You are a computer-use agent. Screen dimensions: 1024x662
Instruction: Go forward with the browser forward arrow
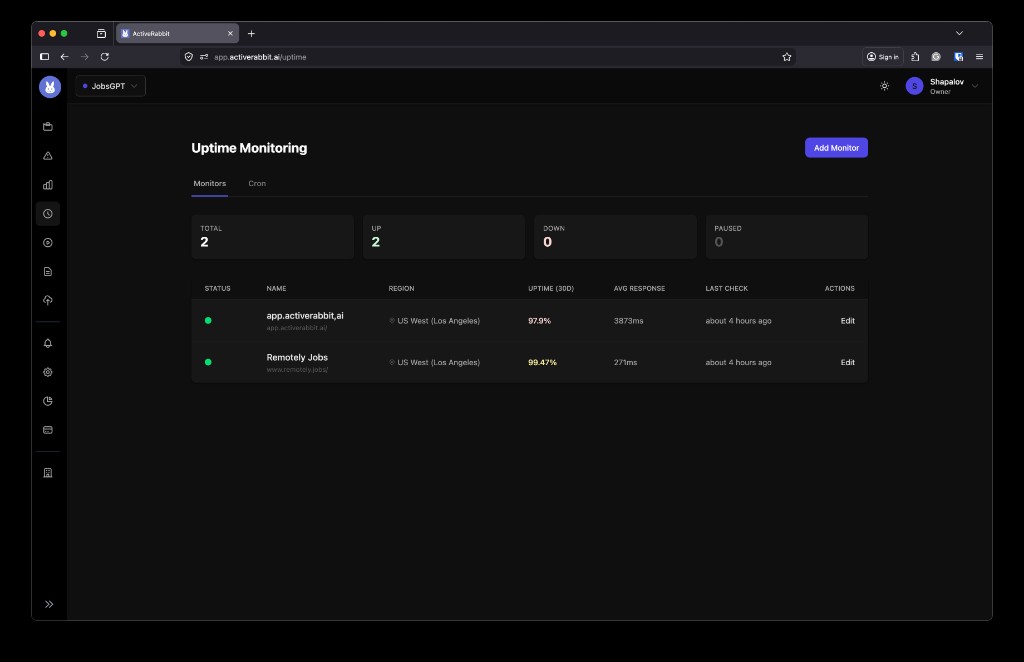[x=84, y=57]
